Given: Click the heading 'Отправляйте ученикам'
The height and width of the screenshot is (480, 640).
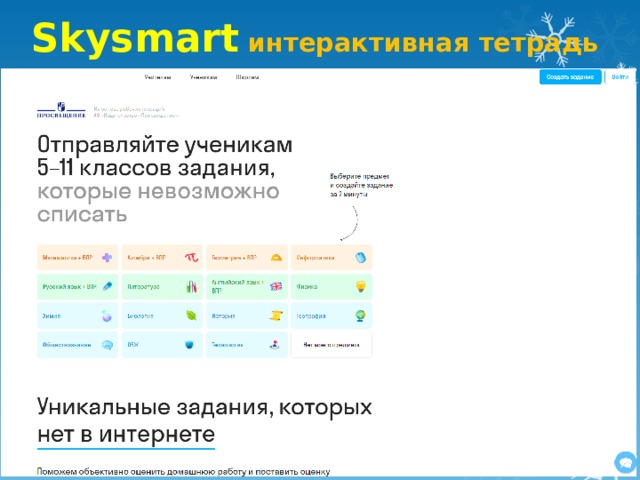Looking at the screenshot, I should (x=165, y=144).
